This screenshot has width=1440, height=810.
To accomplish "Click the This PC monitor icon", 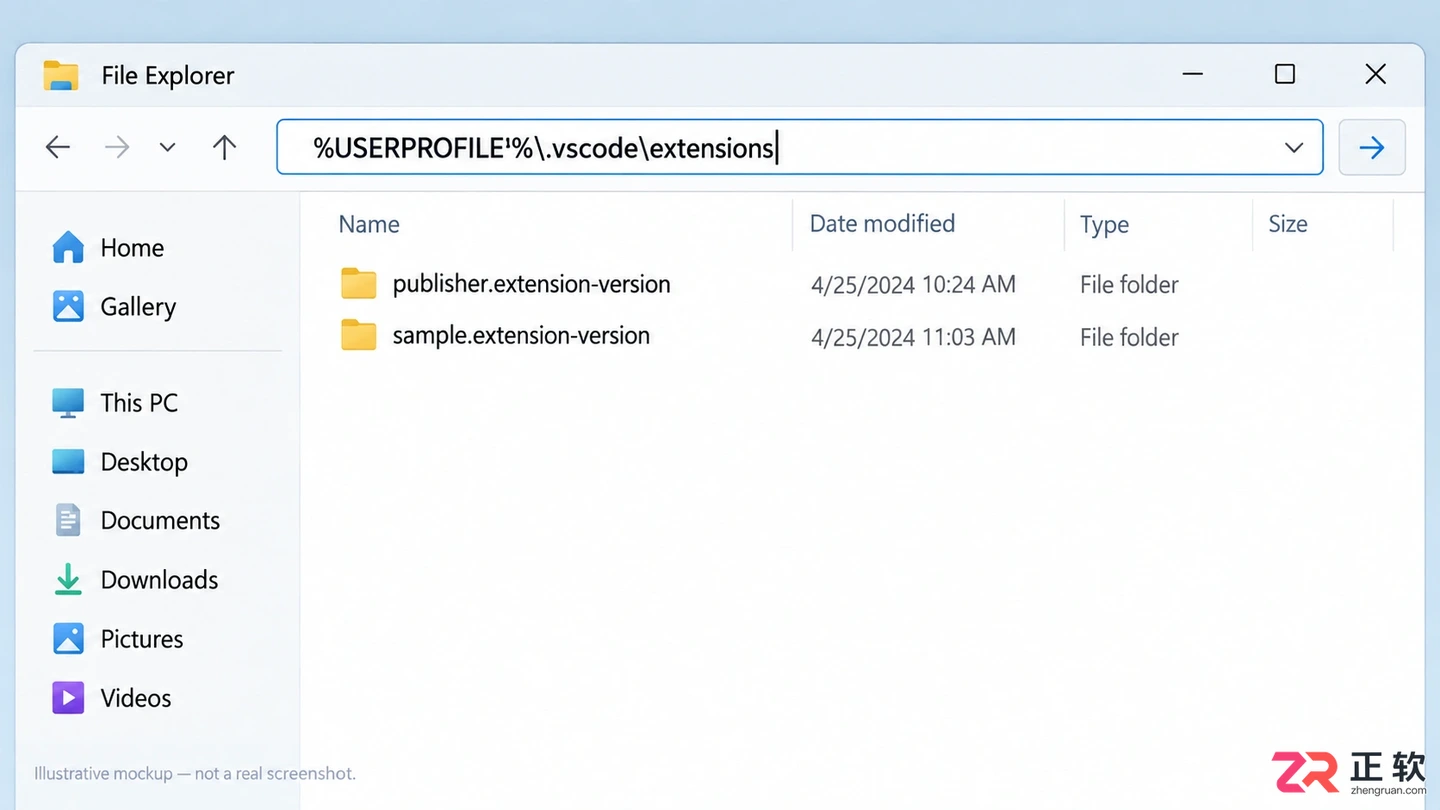I will (68, 403).
